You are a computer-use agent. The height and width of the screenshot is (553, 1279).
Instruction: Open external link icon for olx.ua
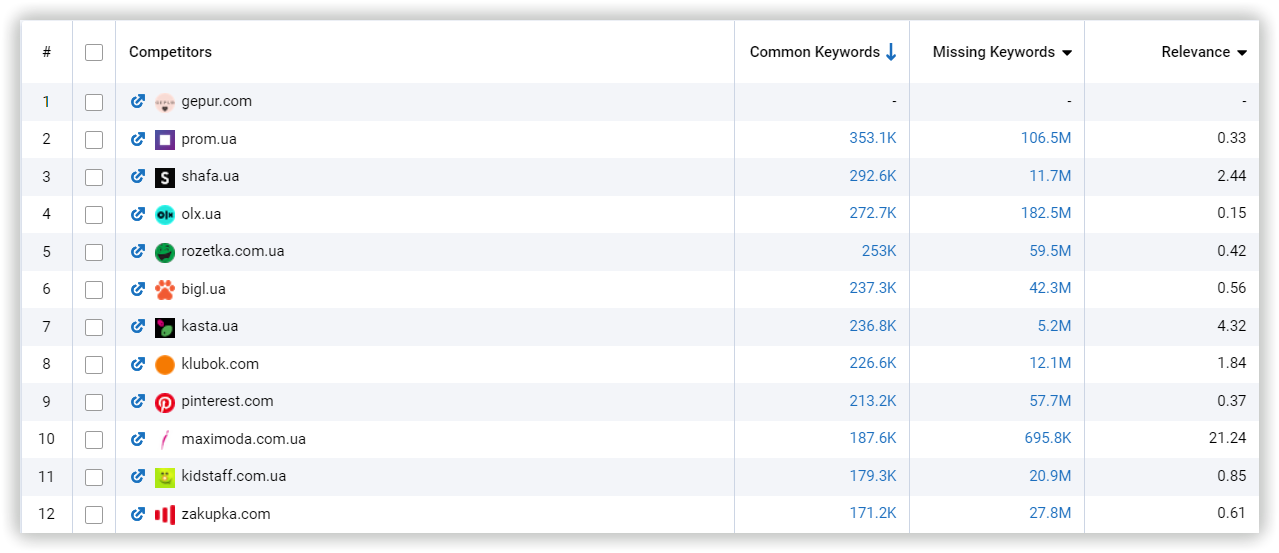[138, 214]
